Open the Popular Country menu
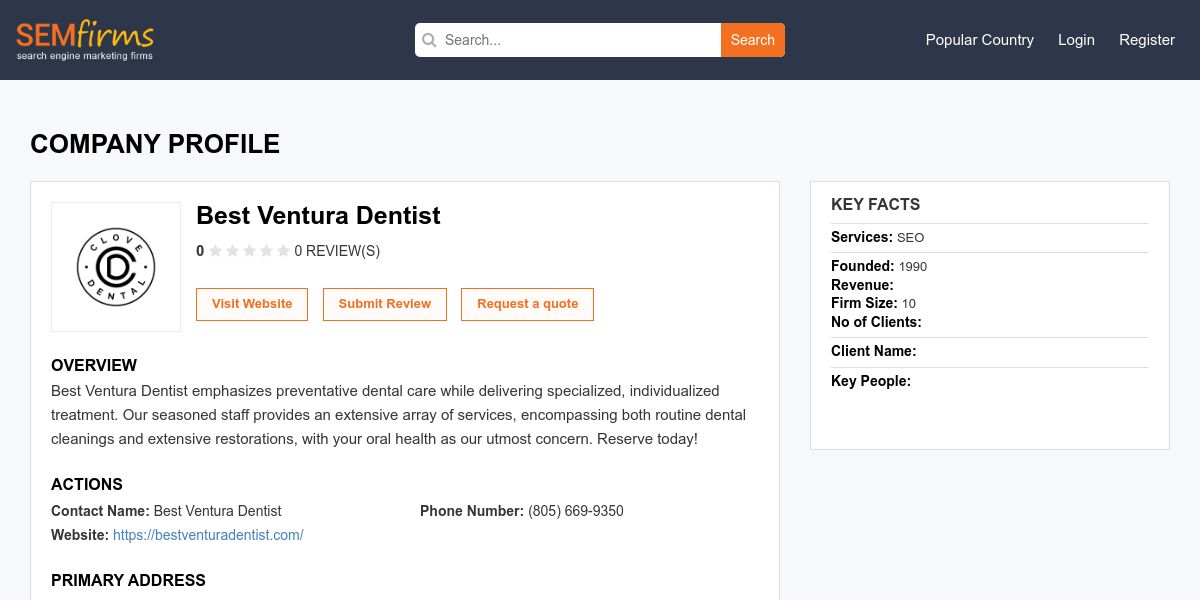 979,40
